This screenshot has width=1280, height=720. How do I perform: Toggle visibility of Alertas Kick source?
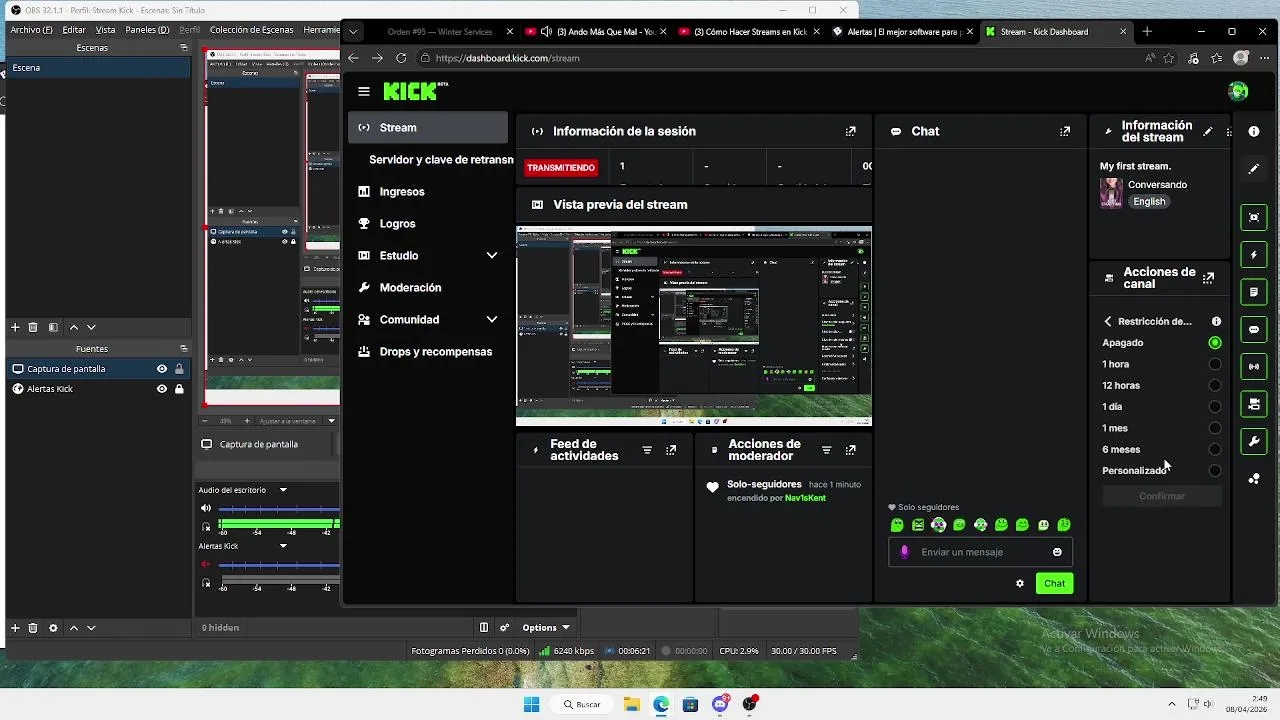[x=162, y=389]
